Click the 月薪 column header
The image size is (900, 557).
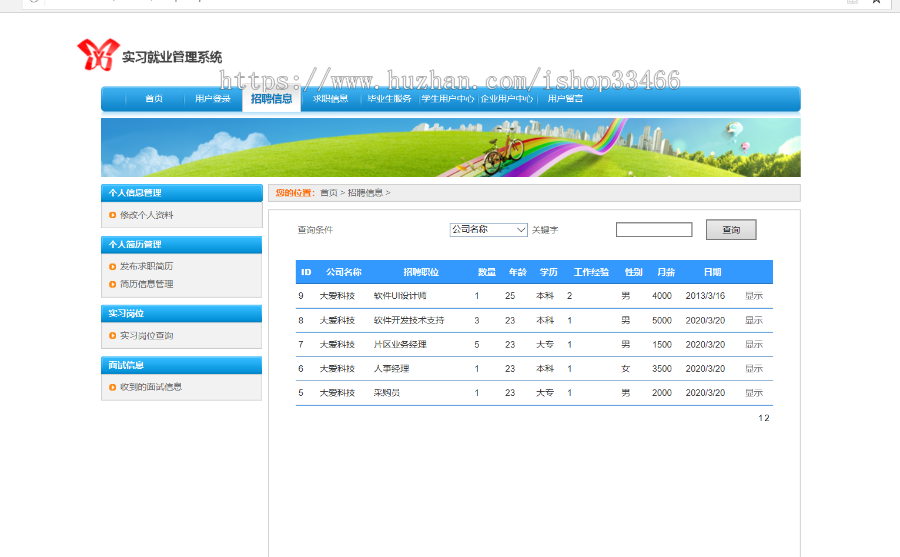tap(666, 272)
